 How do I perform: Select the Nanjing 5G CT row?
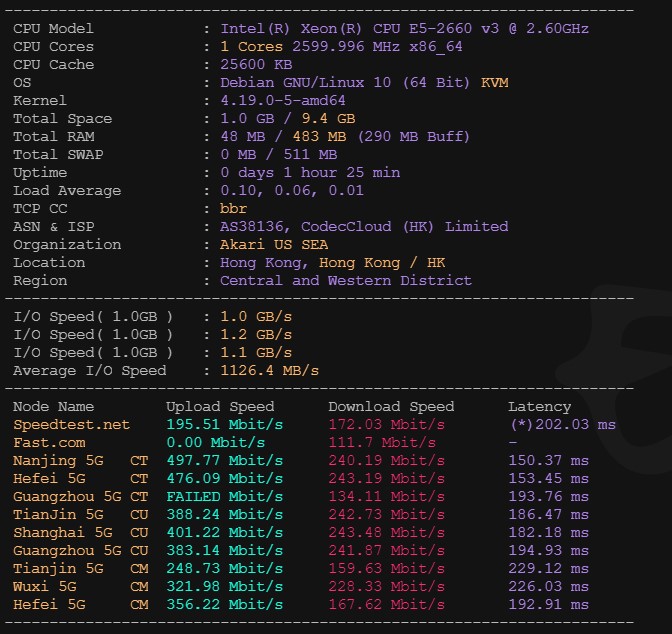(301, 461)
